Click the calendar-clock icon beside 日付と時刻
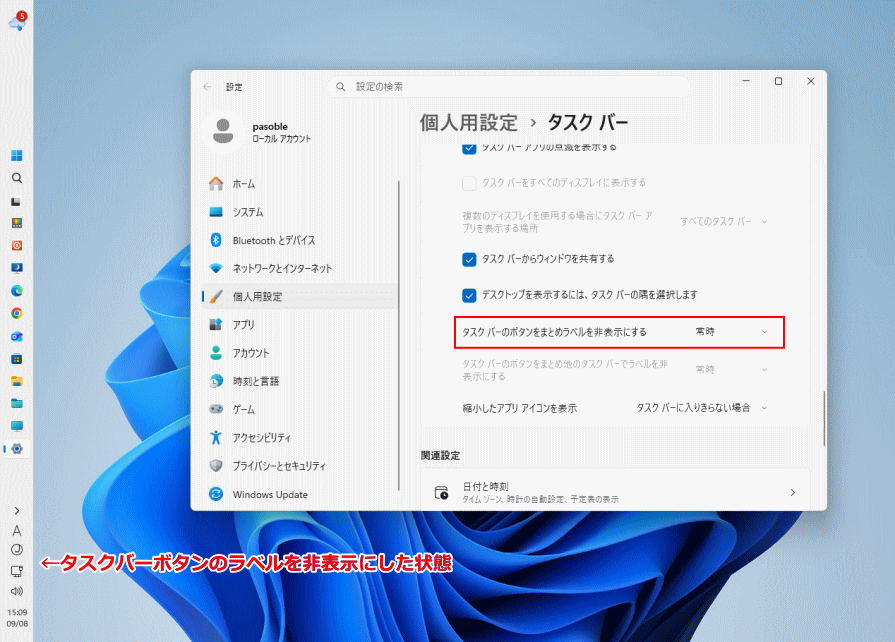This screenshot has width=895, height=642. coord(441,492)
